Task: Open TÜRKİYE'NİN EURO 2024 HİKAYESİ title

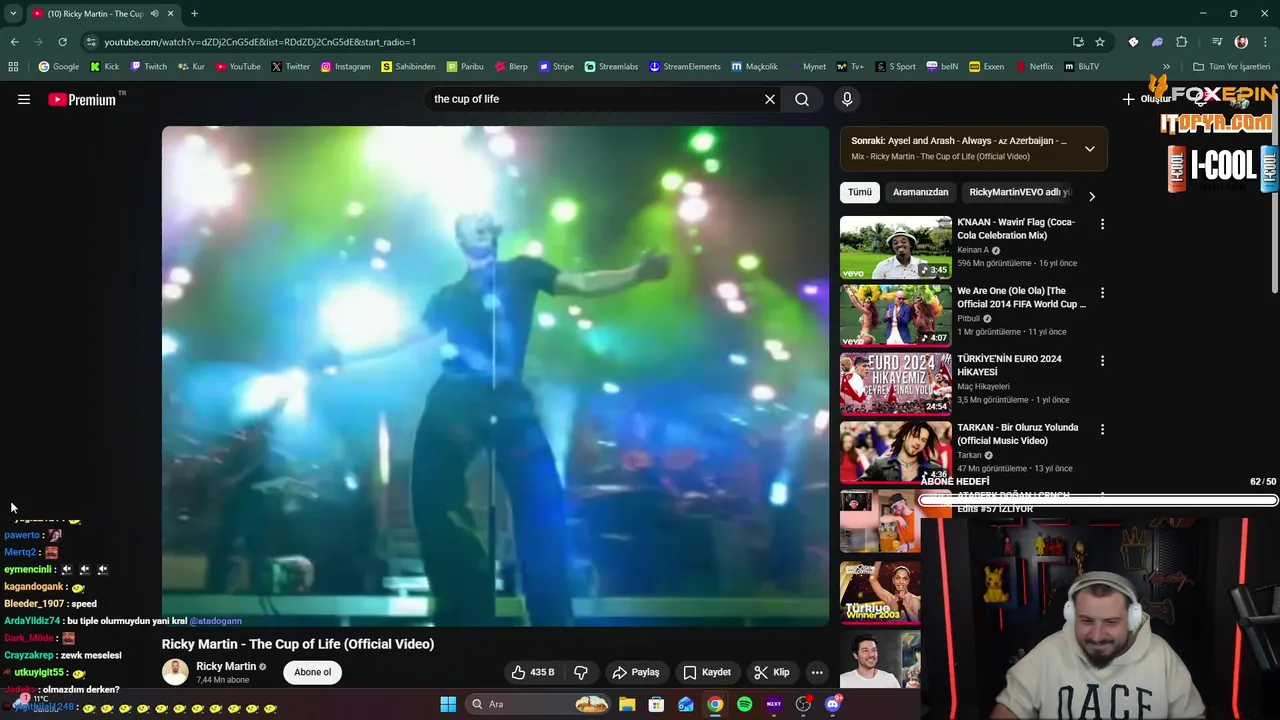Action: [1009, 365]
